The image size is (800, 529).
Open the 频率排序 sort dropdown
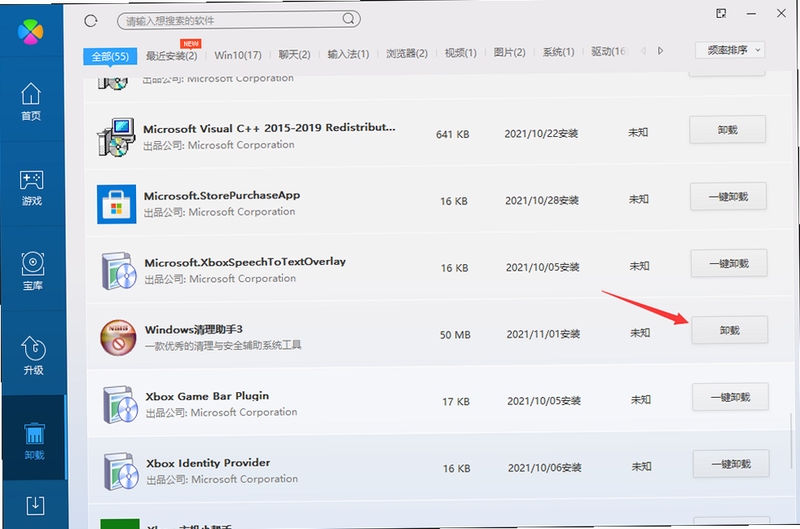730,50
